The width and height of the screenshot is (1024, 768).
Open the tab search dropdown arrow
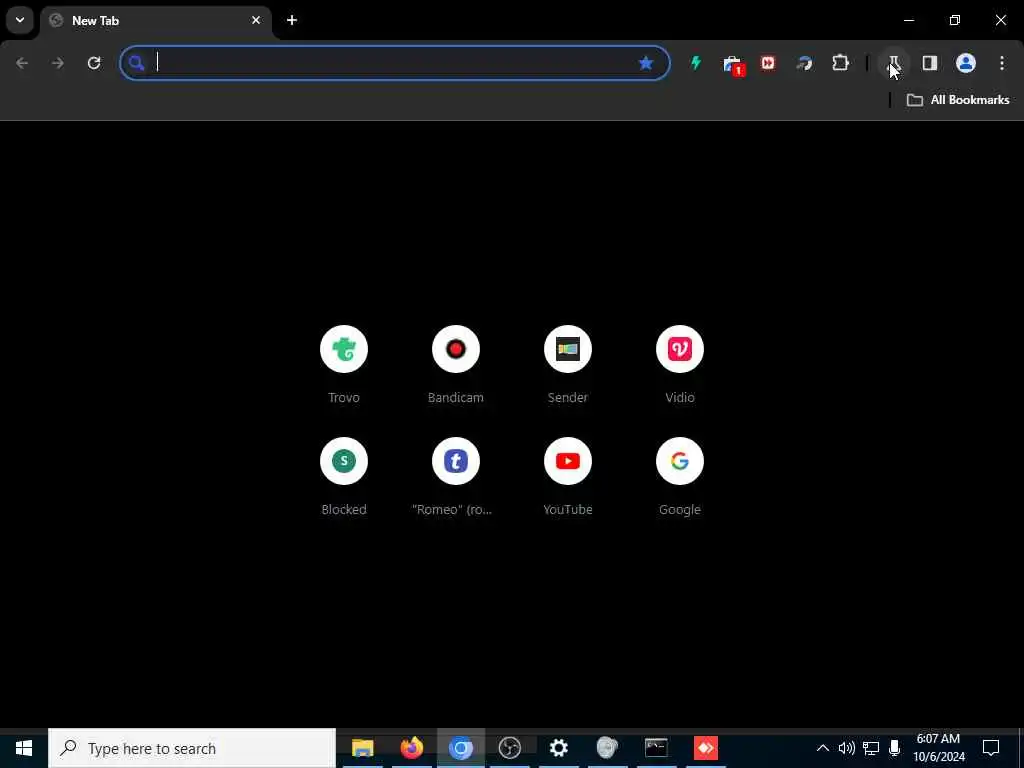tap(20, 20)
